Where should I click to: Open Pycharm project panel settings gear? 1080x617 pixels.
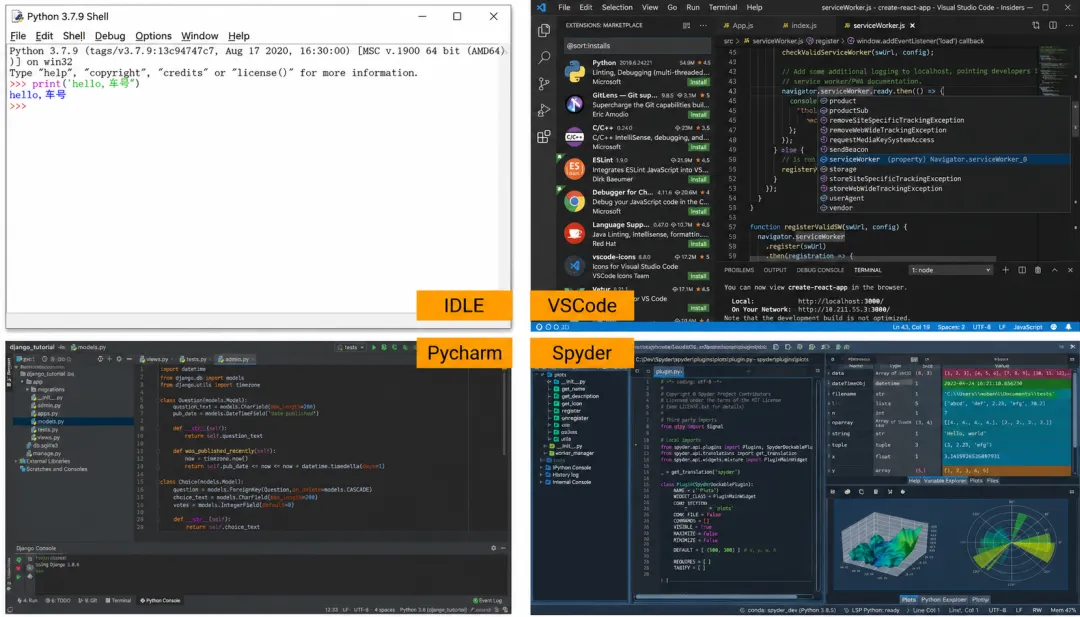(119, 359)
